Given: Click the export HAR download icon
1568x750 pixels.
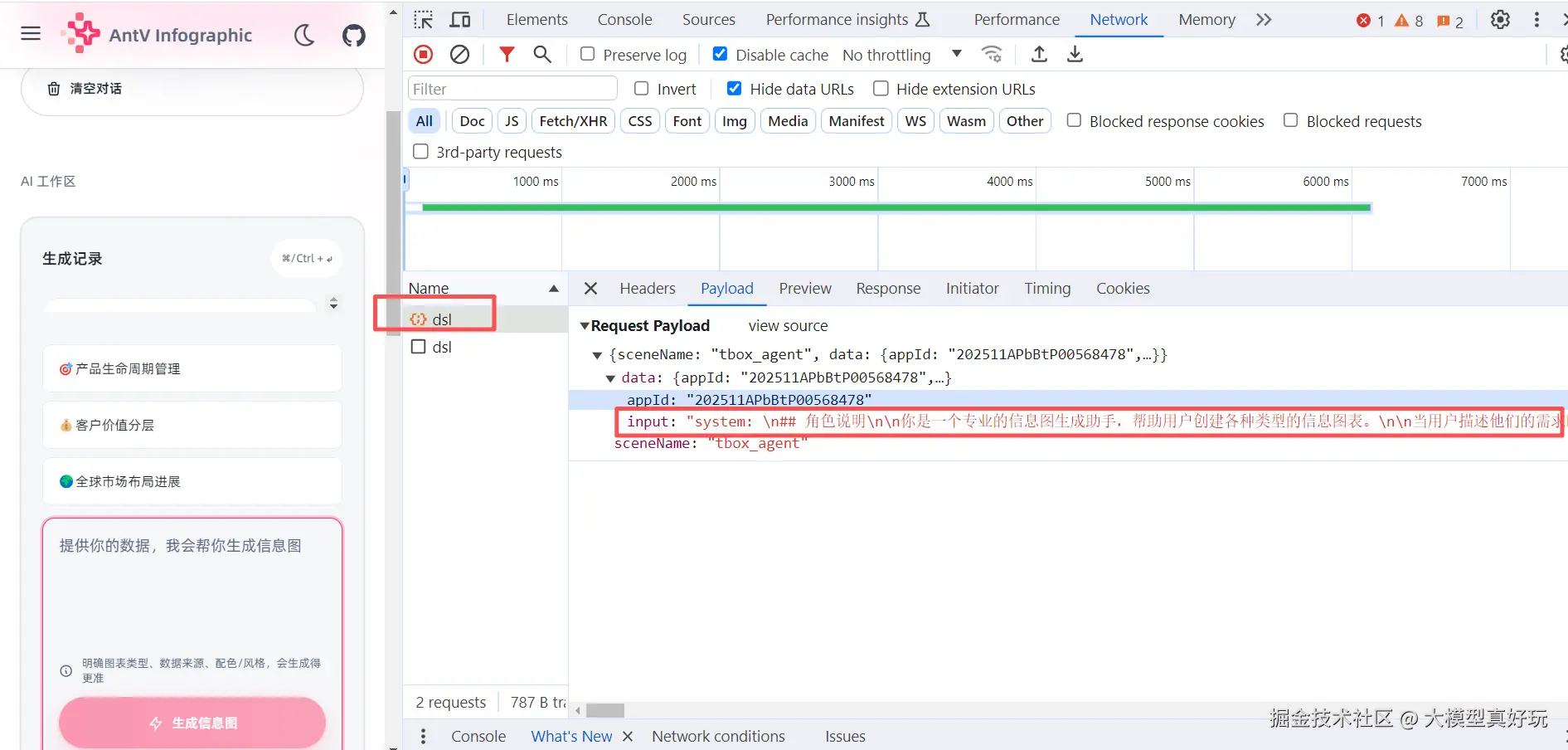Looking at the screenshot, I should pos(1075,55).
